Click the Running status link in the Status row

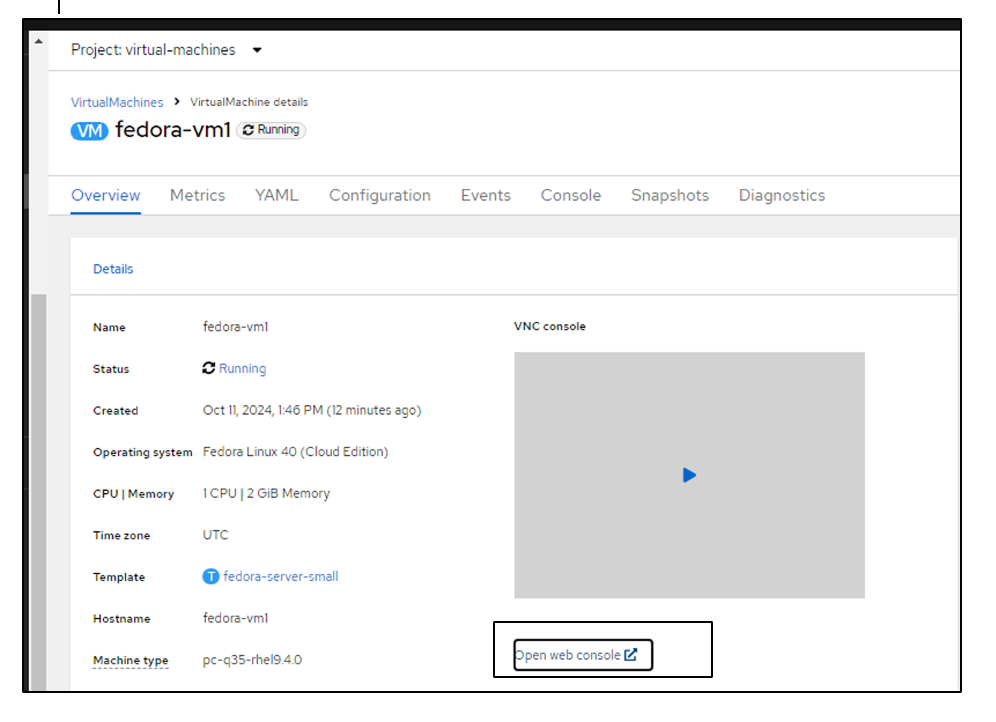pos(241,368)
